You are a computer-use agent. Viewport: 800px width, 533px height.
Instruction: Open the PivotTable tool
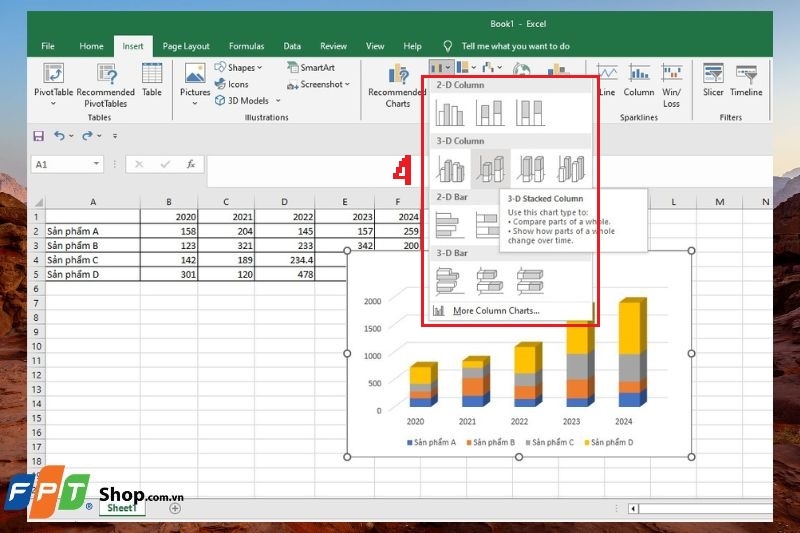tap(54, 84)
